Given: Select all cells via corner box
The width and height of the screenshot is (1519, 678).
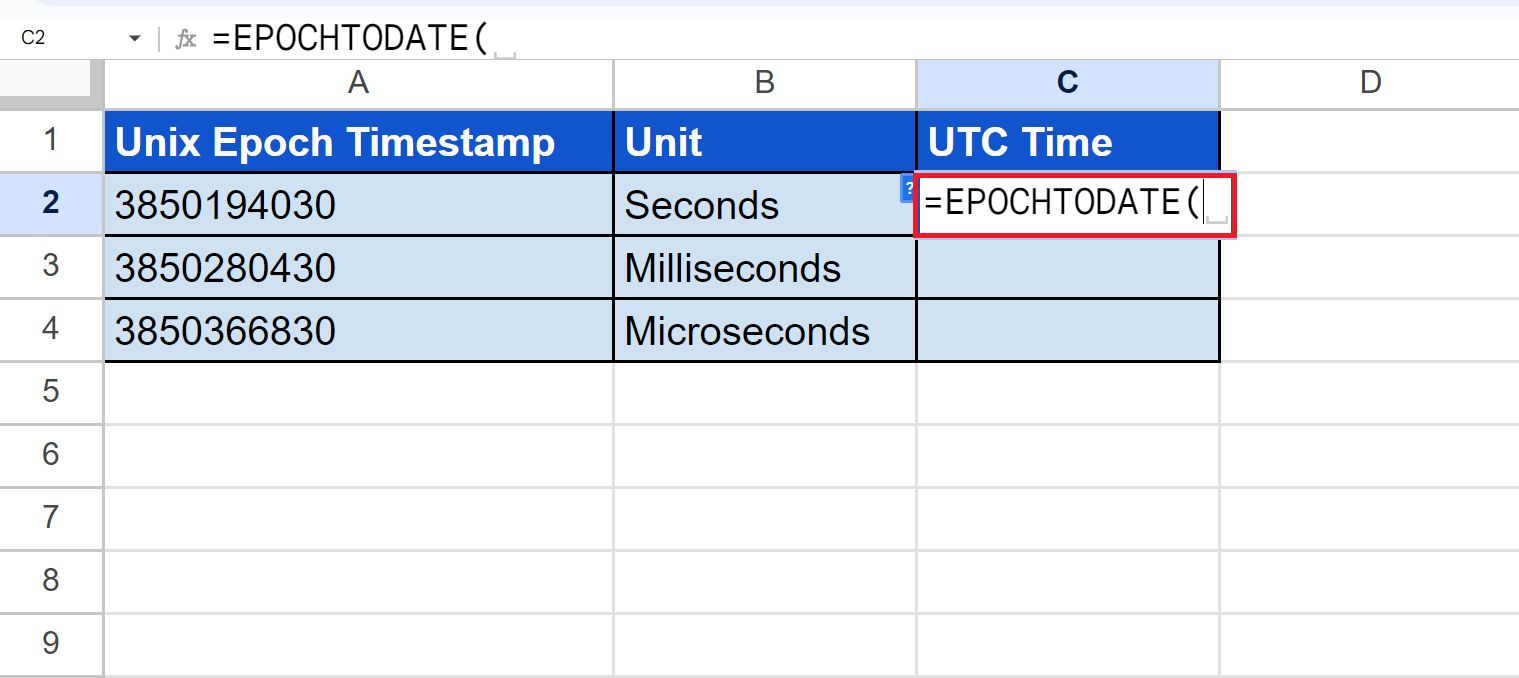Looking at the screenshot, I should [x=51, y=83].
